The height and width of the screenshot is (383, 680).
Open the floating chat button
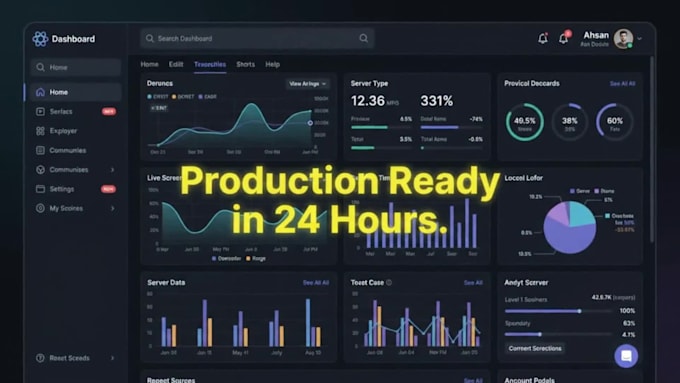tap(626, 356)
